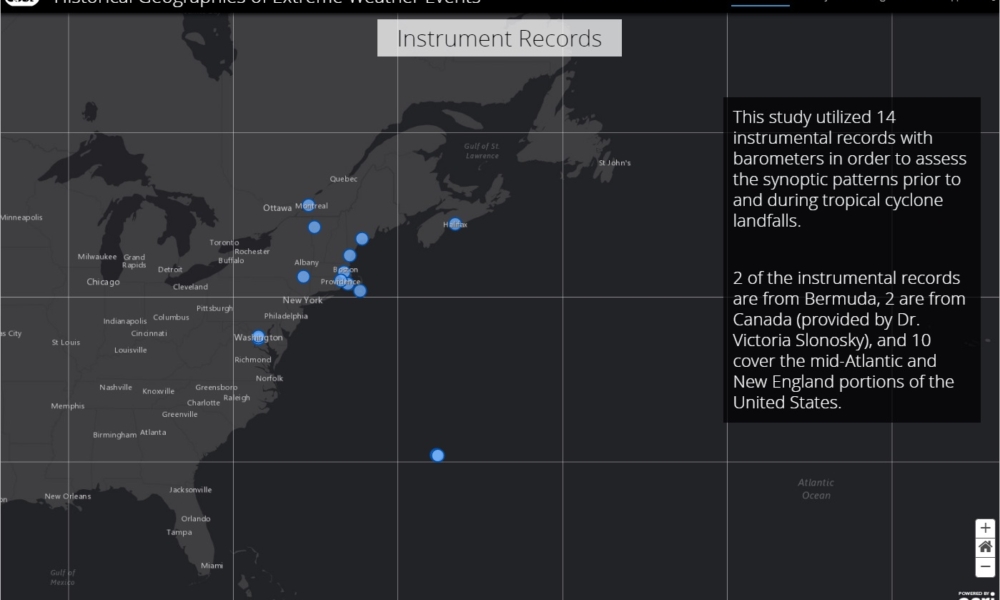Select the marker south of Montreal
Viewport: 1000px width, 600px height.
[314, 227]
